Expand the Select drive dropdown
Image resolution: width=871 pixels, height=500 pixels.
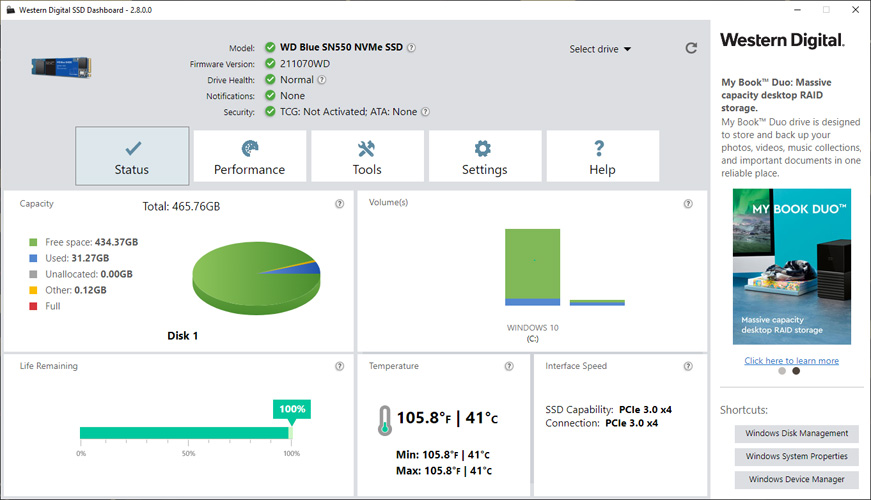pos(600,49)
